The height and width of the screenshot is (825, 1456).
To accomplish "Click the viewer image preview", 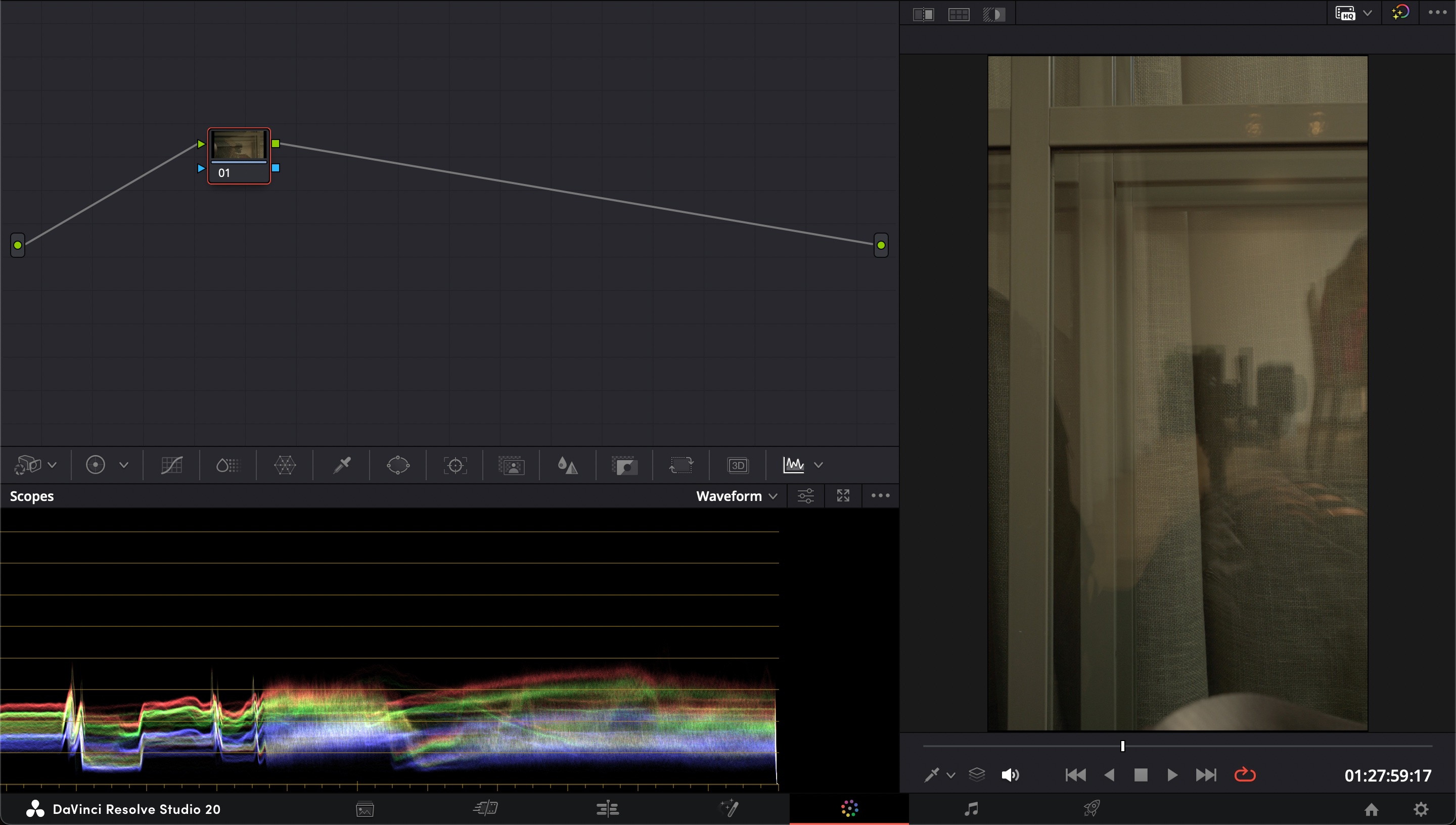I will [x=1177, y=393].
